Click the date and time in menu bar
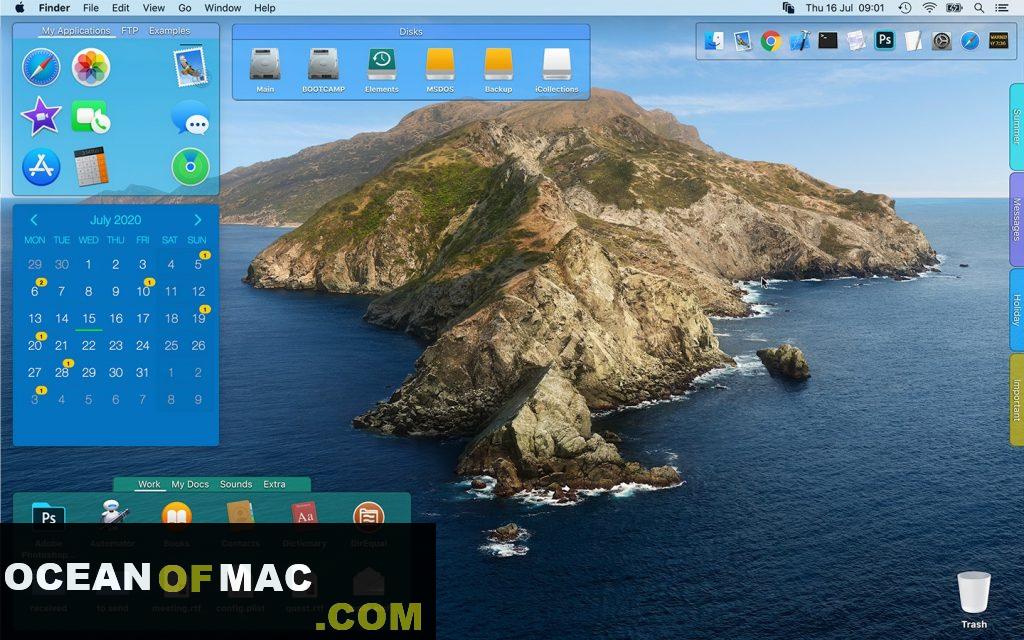Image resolution: width=1024 pixels, height=640 pixels. [x=845, y=8]
